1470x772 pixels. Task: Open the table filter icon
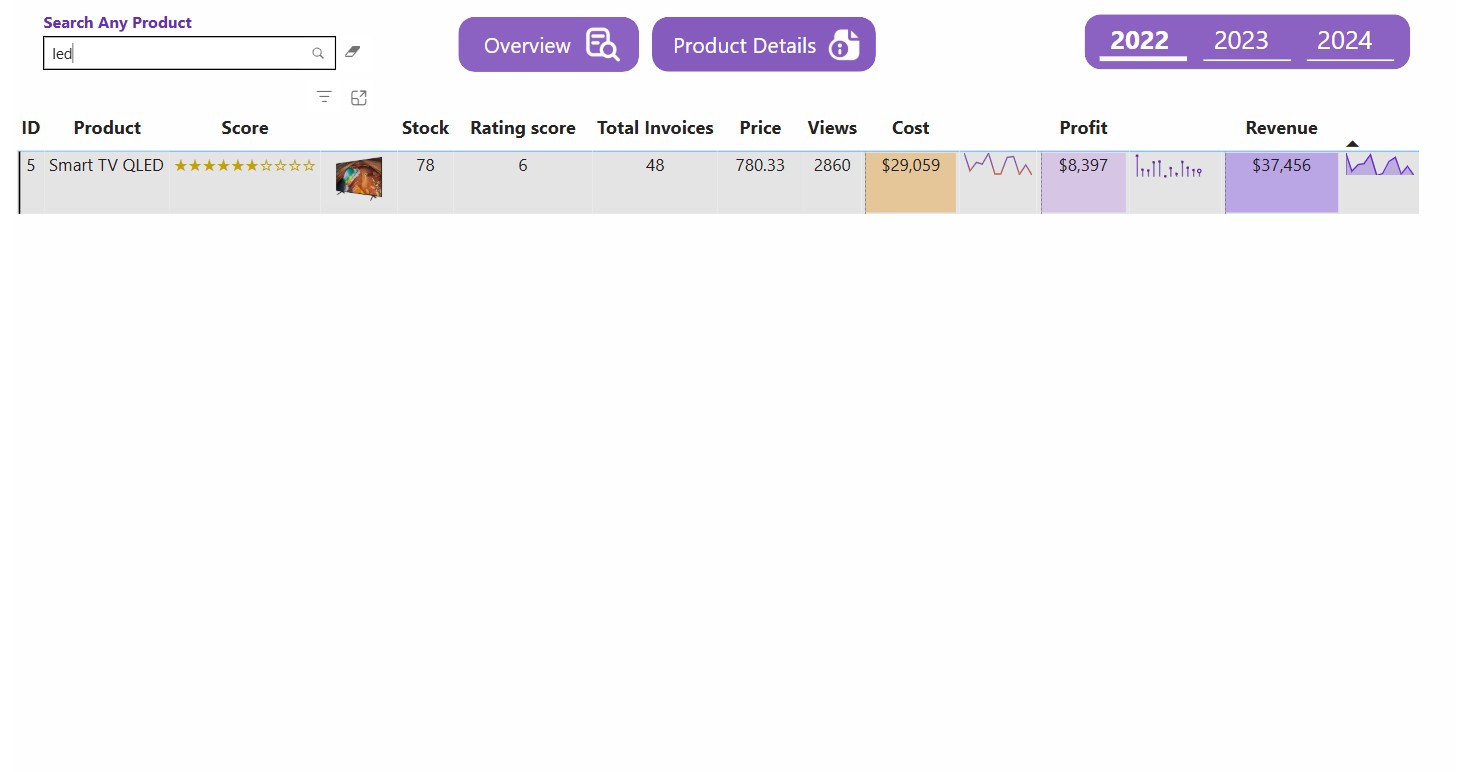[324, 97]
